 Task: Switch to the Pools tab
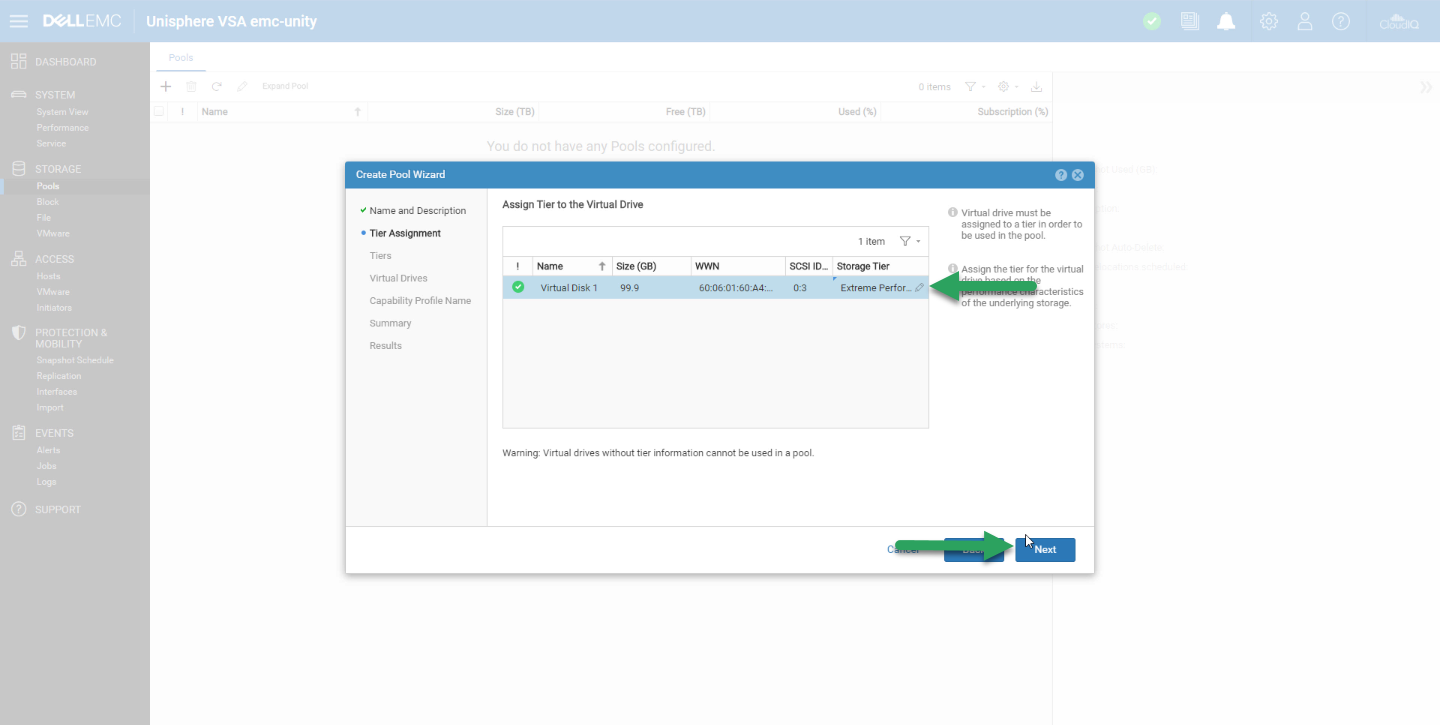[x=181, y=58]
